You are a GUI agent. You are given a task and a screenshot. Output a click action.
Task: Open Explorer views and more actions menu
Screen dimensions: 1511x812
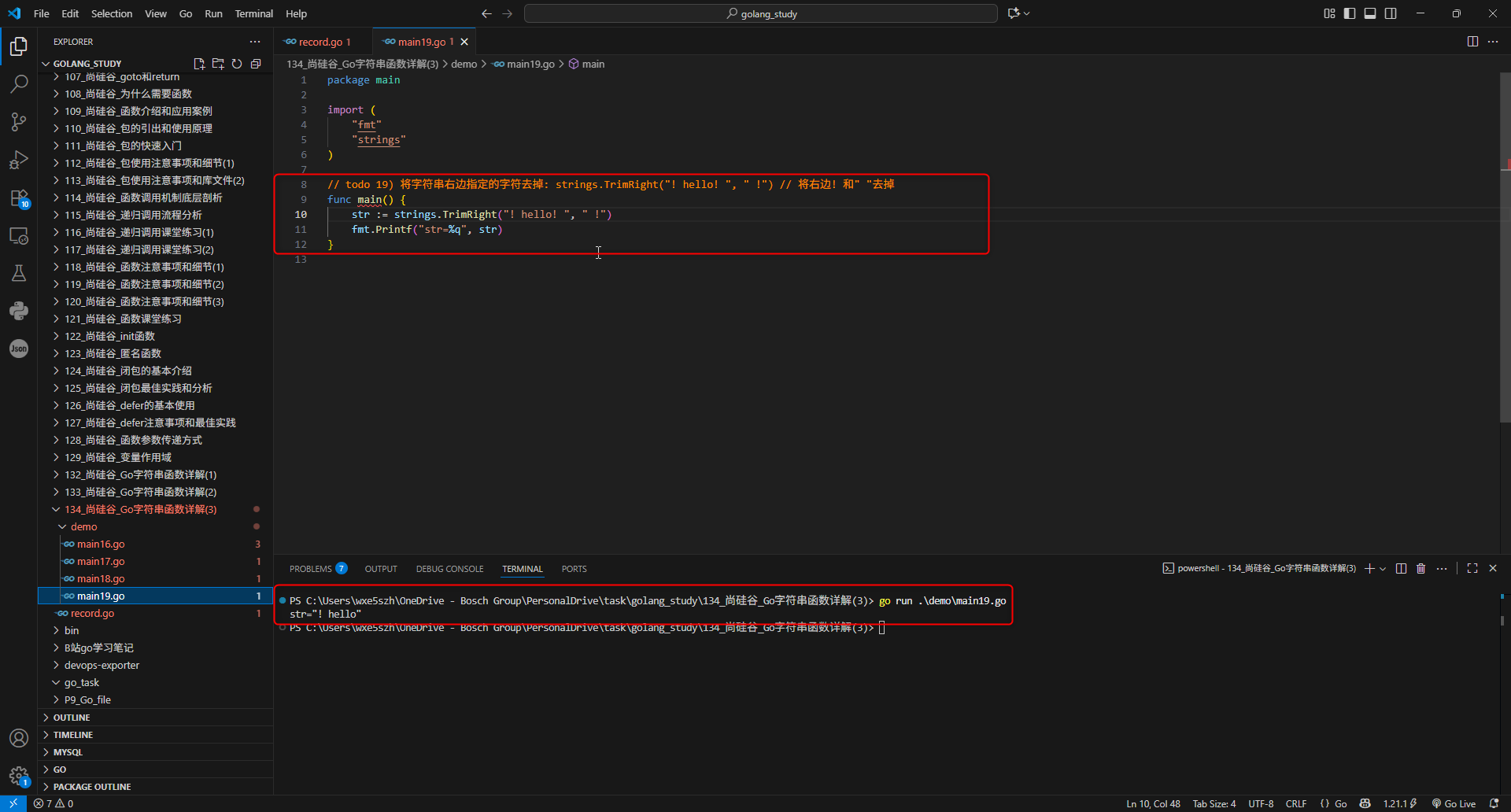(x=255, y=42)
